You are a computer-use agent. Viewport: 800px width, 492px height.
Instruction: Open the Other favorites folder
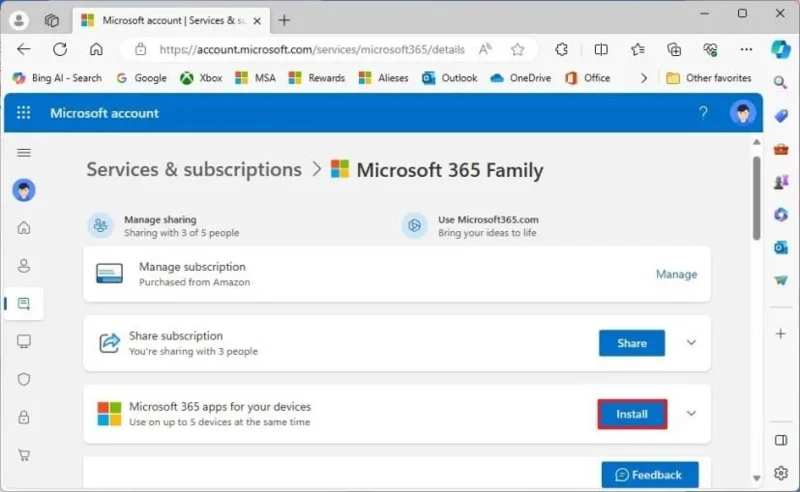[x=709, y=78]
